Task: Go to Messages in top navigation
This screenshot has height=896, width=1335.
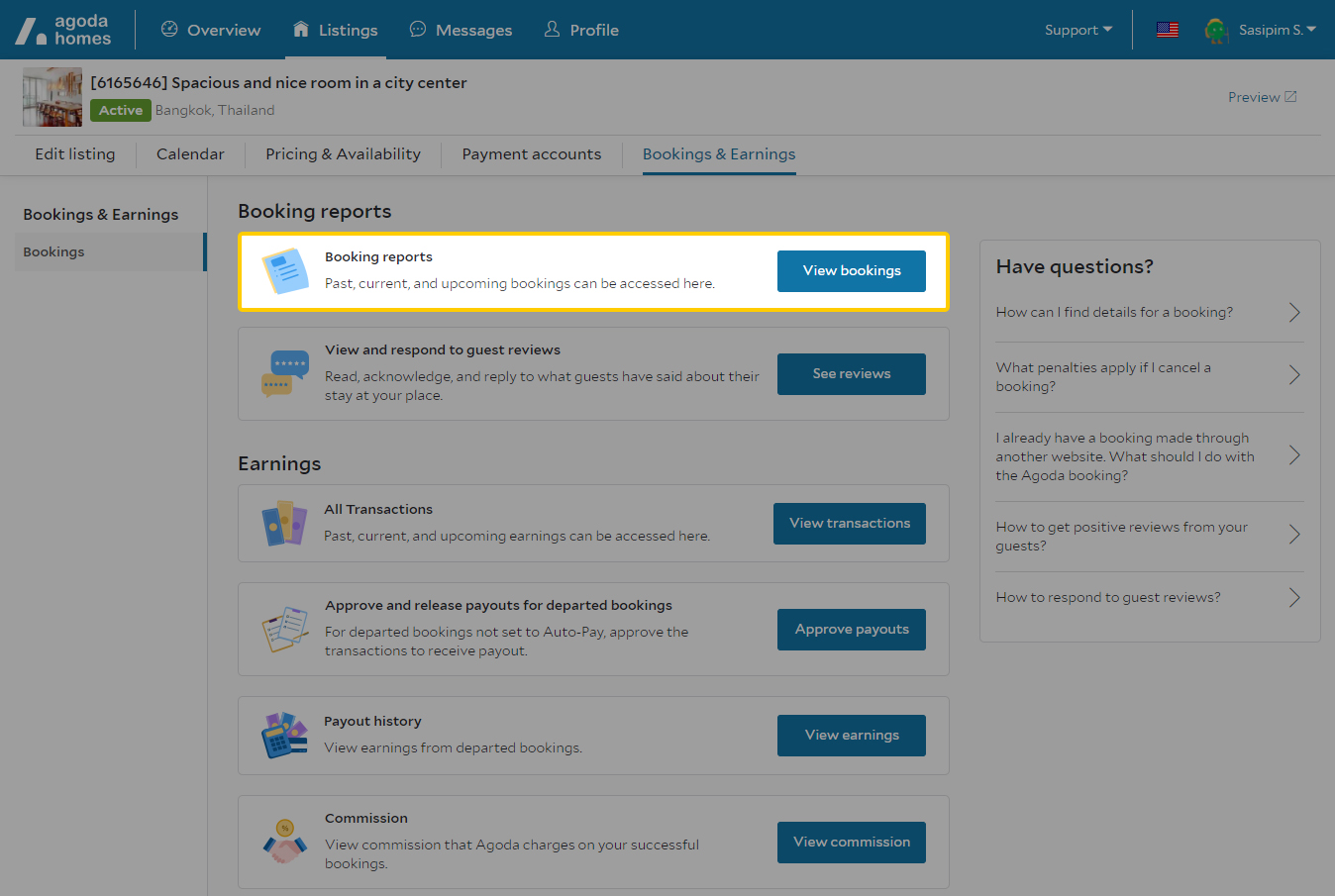Action: point(461,30)
